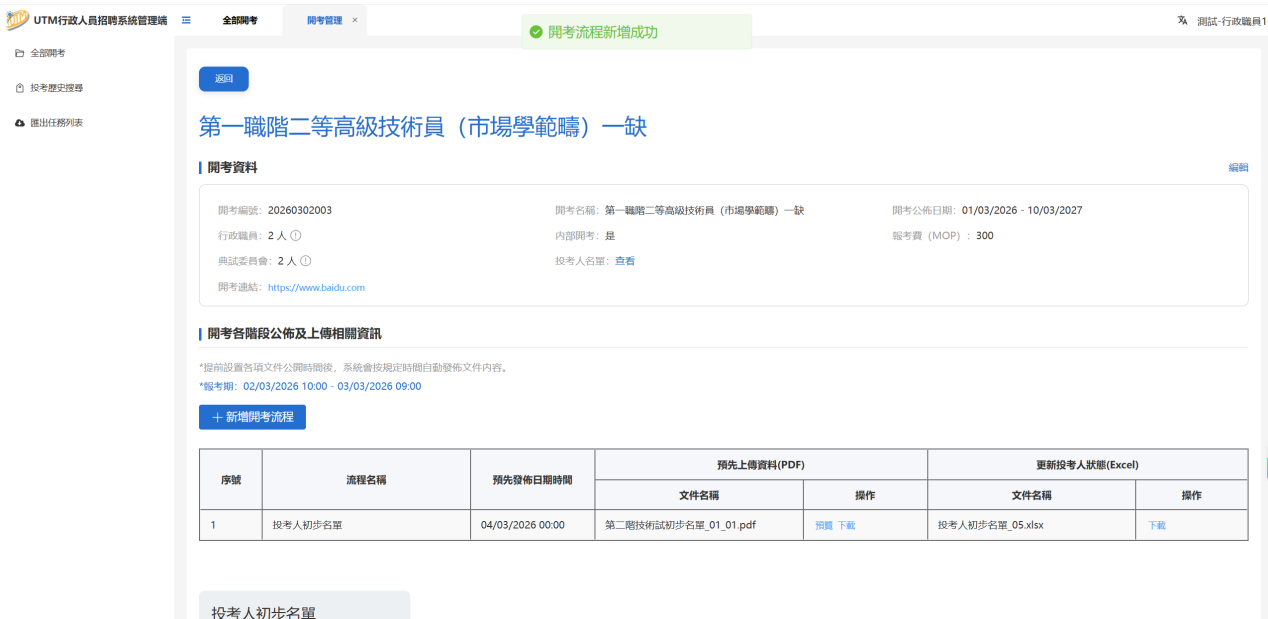This screenshot has width=1268, height=619.
Task: Click the 預先發佈日期時間 column header
Action: [x=532, y=480]
